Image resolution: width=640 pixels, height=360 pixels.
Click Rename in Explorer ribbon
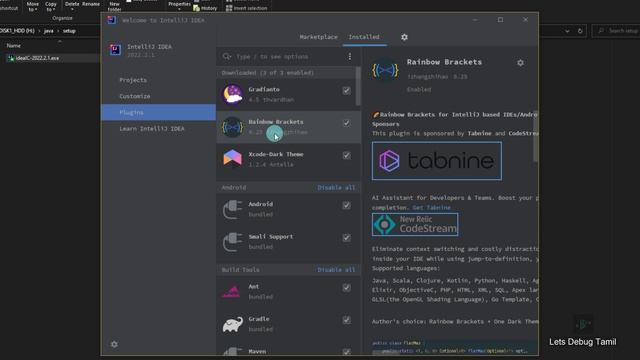(x=91, y=4)
